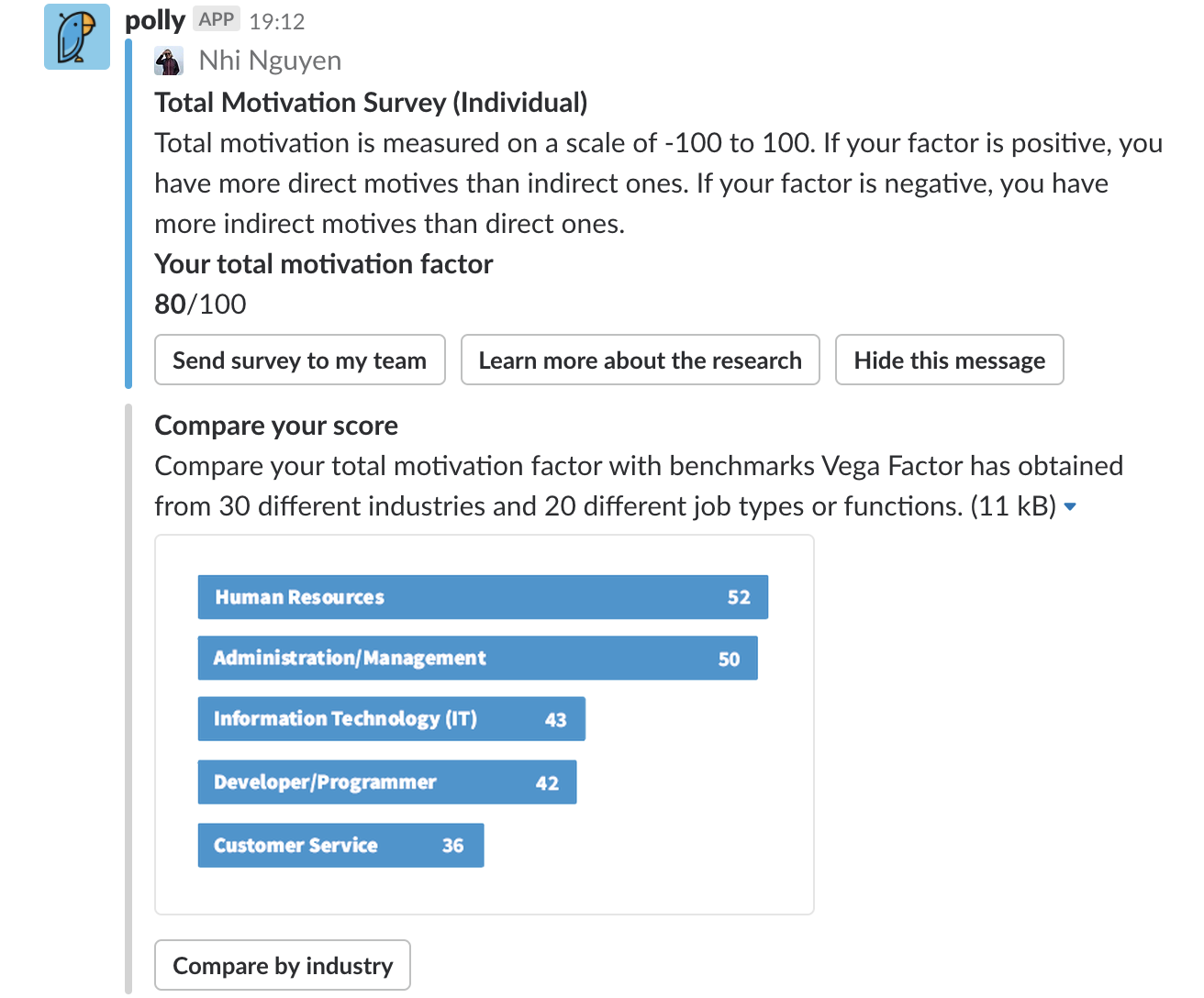Select the Information Technology (IT) bar
The height and width of the screenshot is (998, 1204).
coord(392,718)
